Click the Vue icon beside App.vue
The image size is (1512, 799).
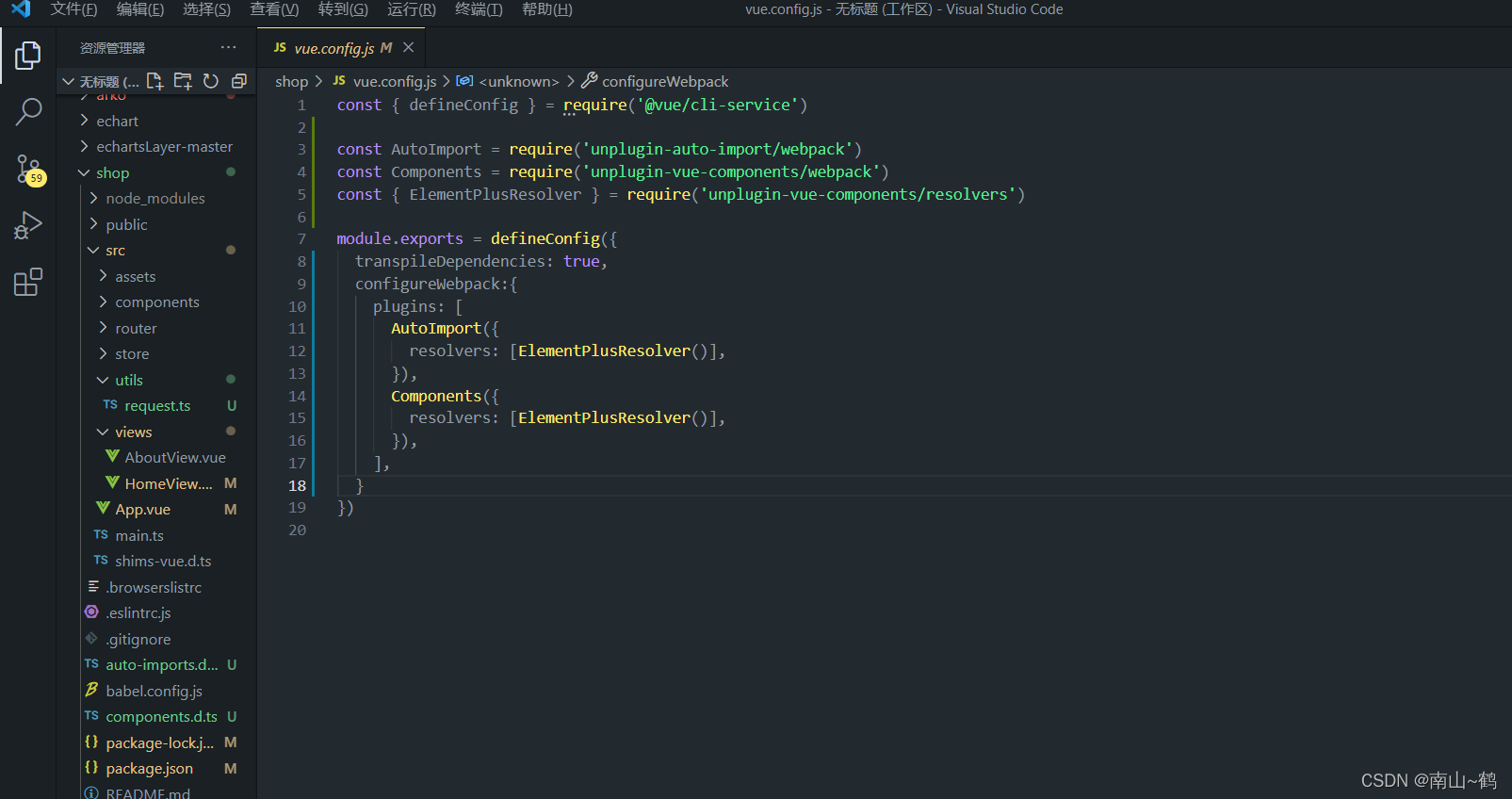pos(103,509)
